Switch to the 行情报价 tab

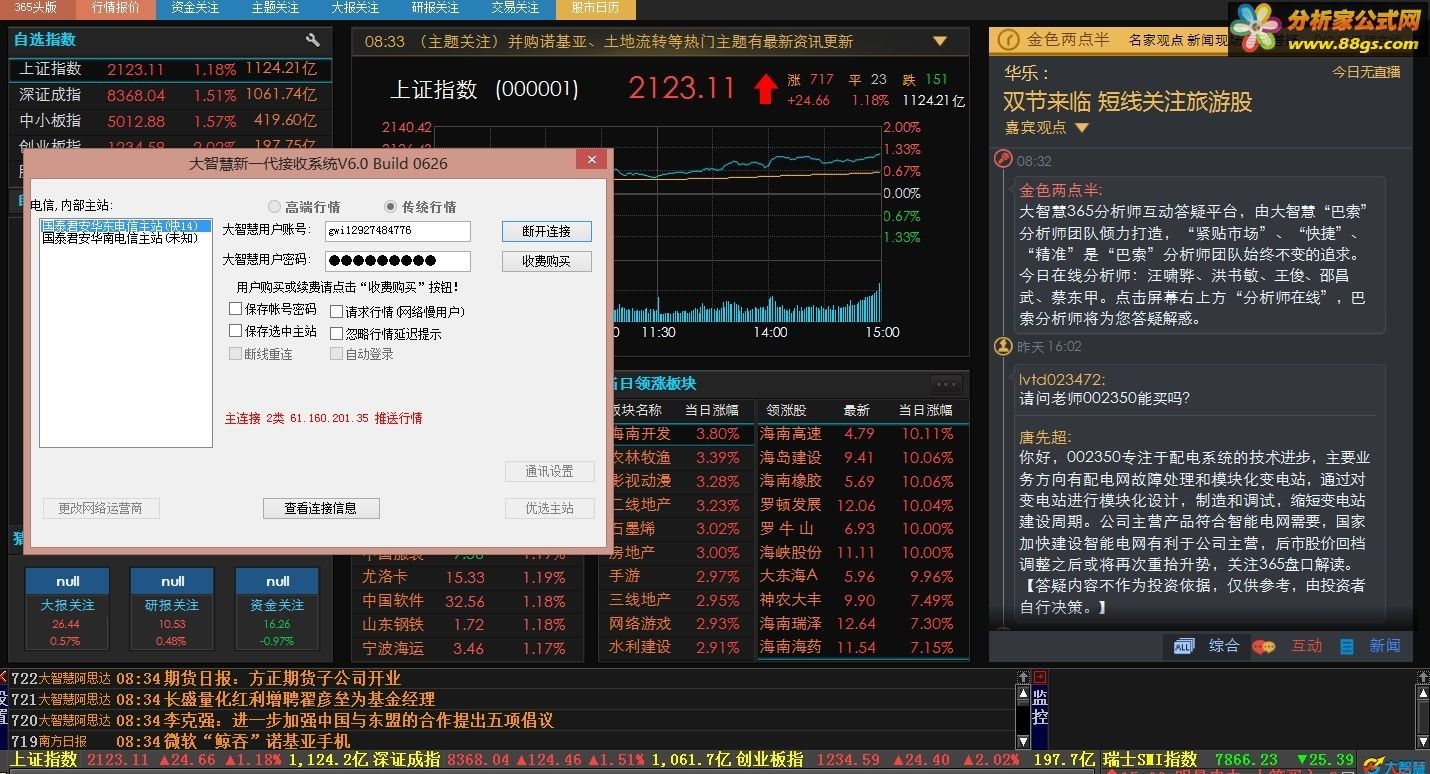115,8
